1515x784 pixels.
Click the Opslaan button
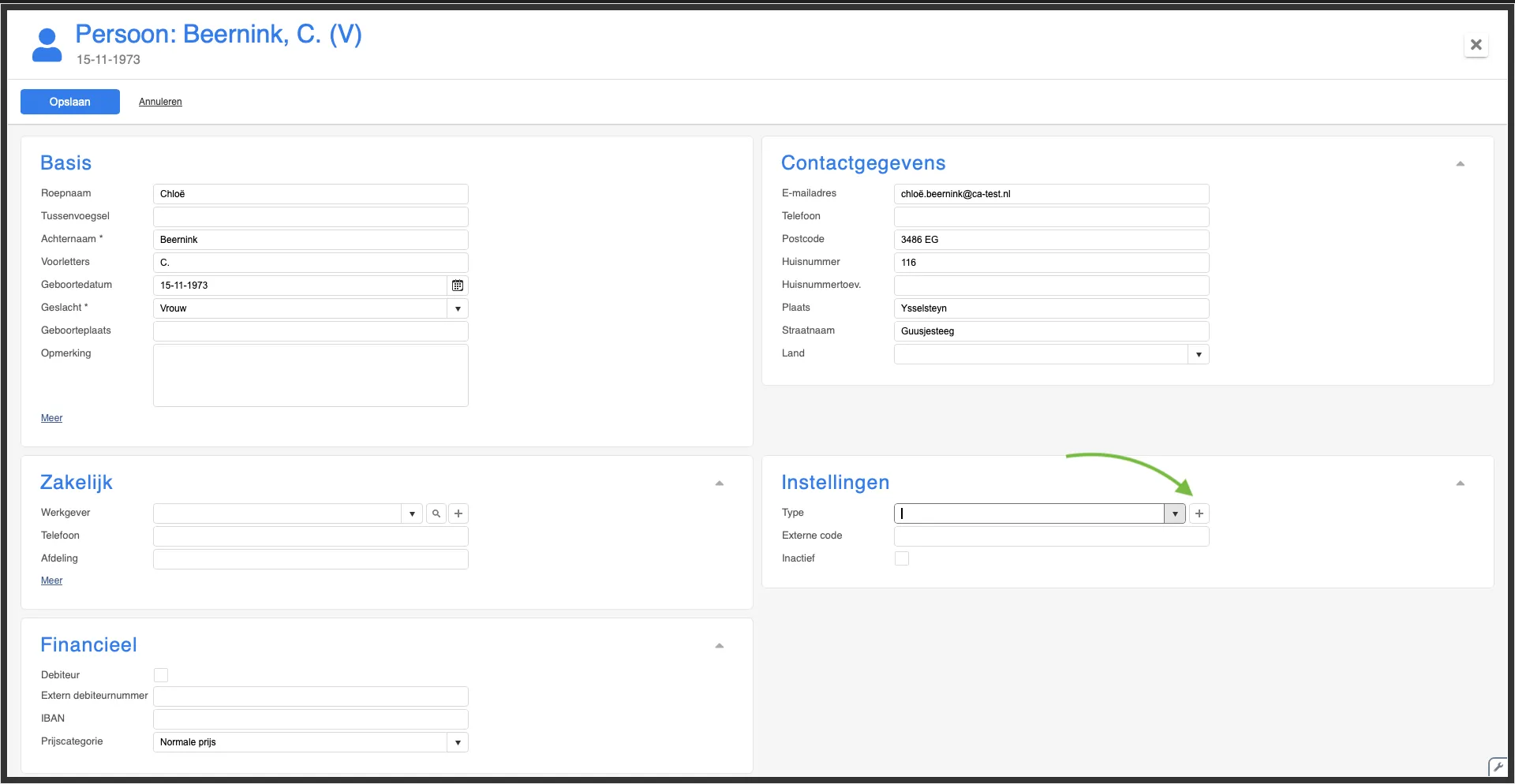click(70, 102)
